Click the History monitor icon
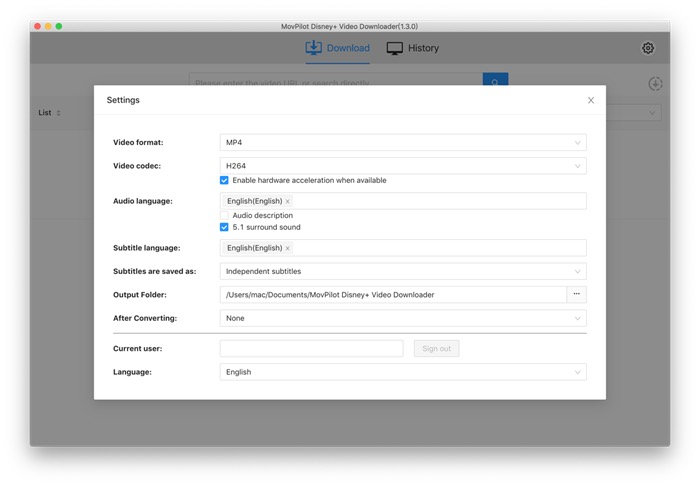Image resolution: width=700 pixels, height=486 pixels. click(395, 48)
